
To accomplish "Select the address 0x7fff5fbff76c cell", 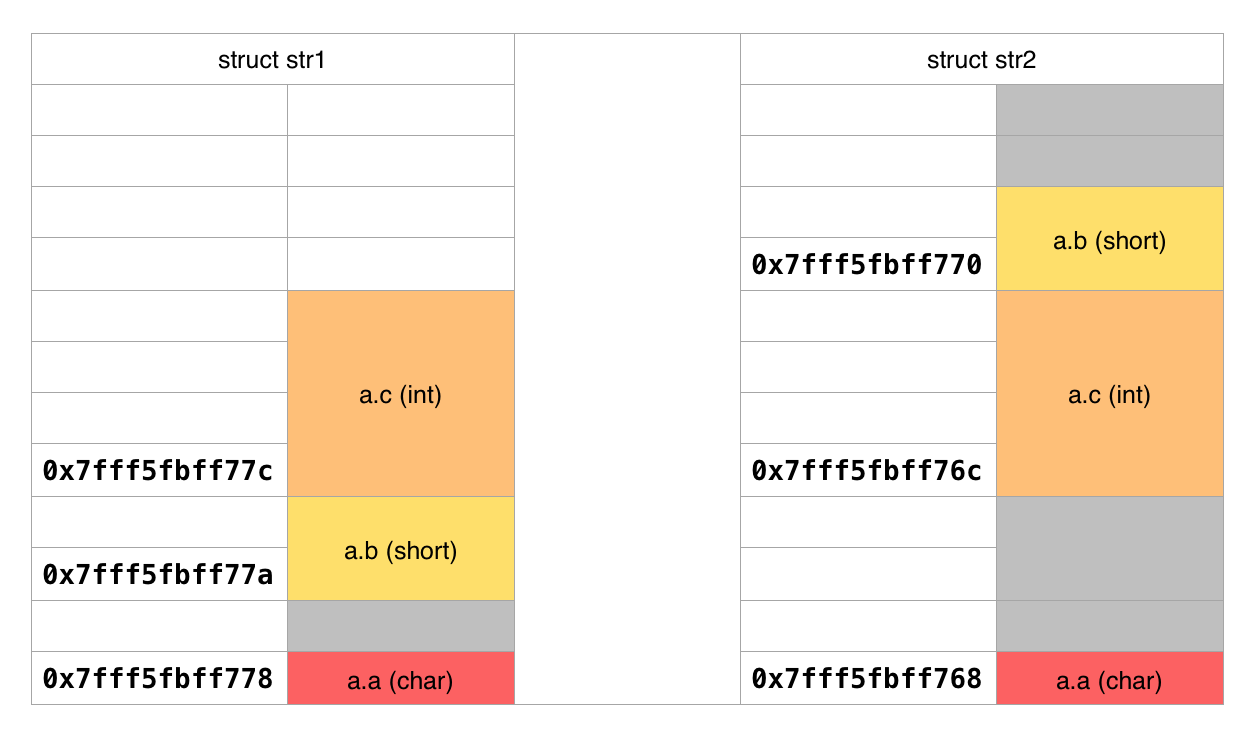I will pyautogui.click(x=867, y=470).
